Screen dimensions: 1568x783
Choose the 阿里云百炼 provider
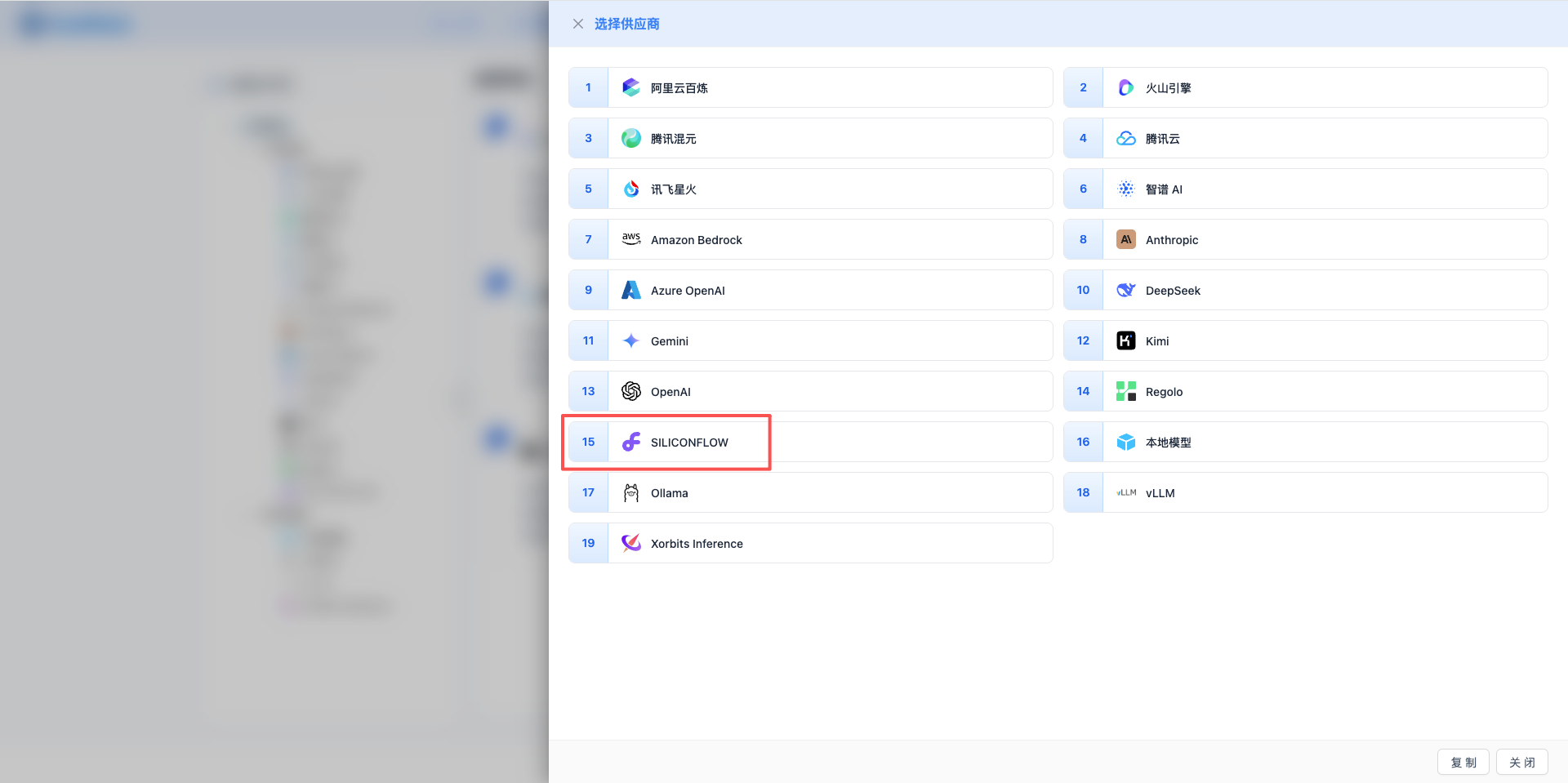click(x=808, y=87)
